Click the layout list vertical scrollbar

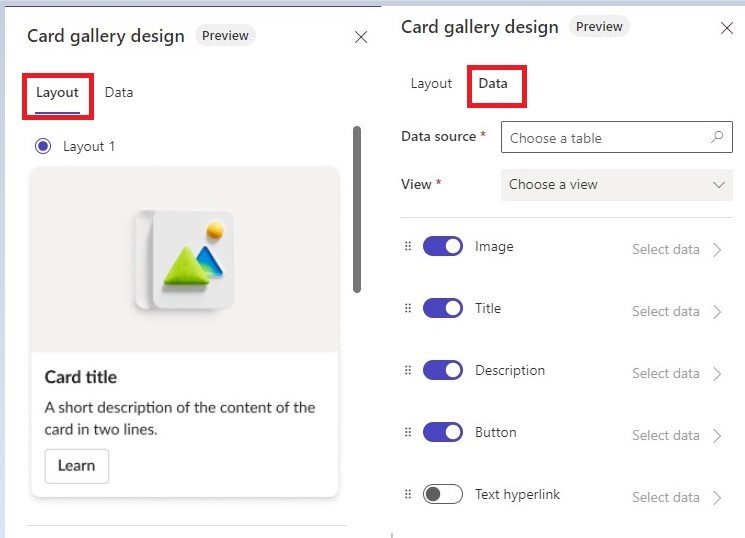[x=357, y=210]
